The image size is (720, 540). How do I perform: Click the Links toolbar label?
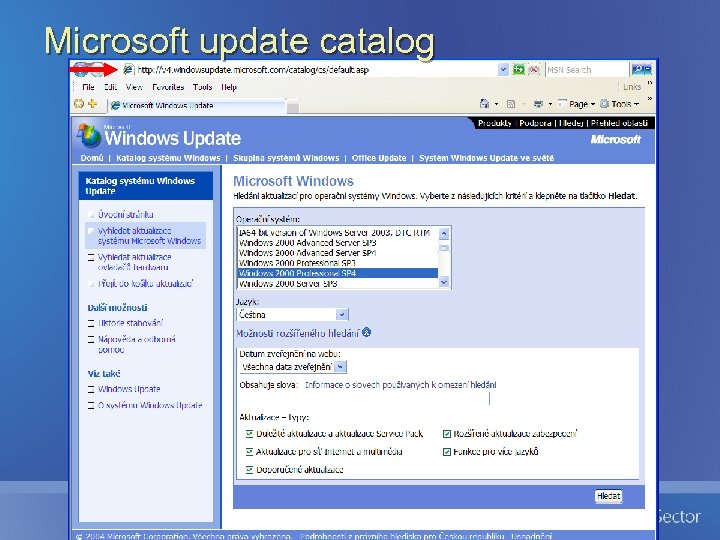point(632,87)
